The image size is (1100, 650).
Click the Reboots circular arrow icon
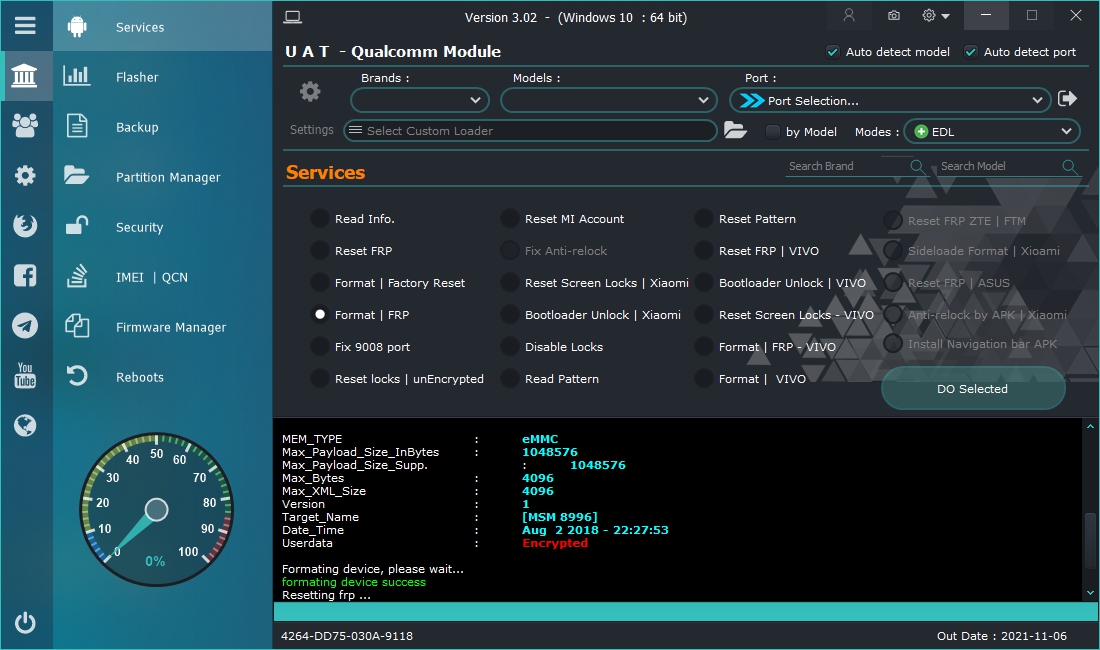tap(76, 376)
